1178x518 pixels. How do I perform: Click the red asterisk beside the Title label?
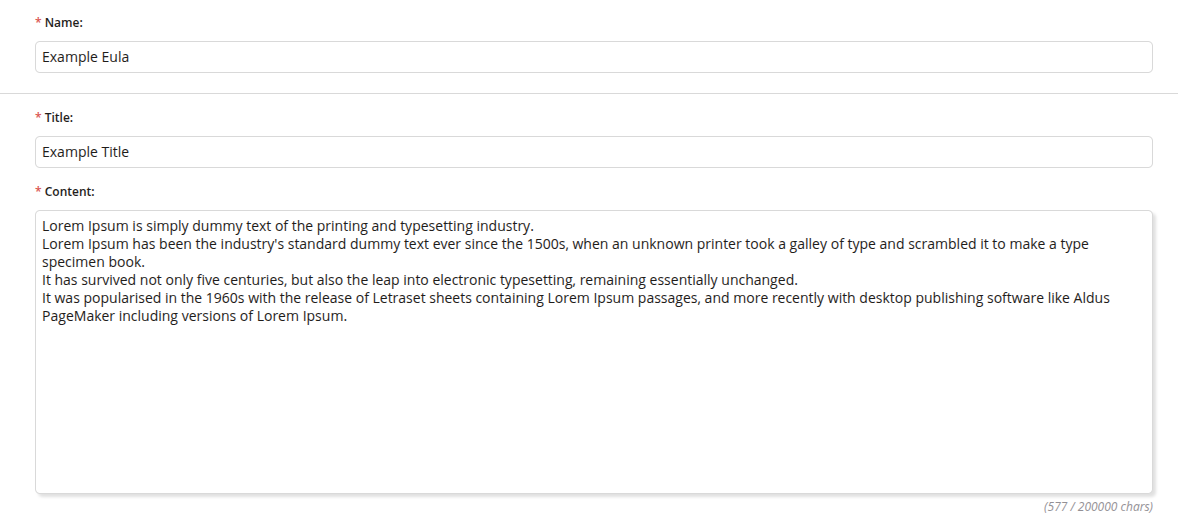pyautogui.click(x=38, y=118)
